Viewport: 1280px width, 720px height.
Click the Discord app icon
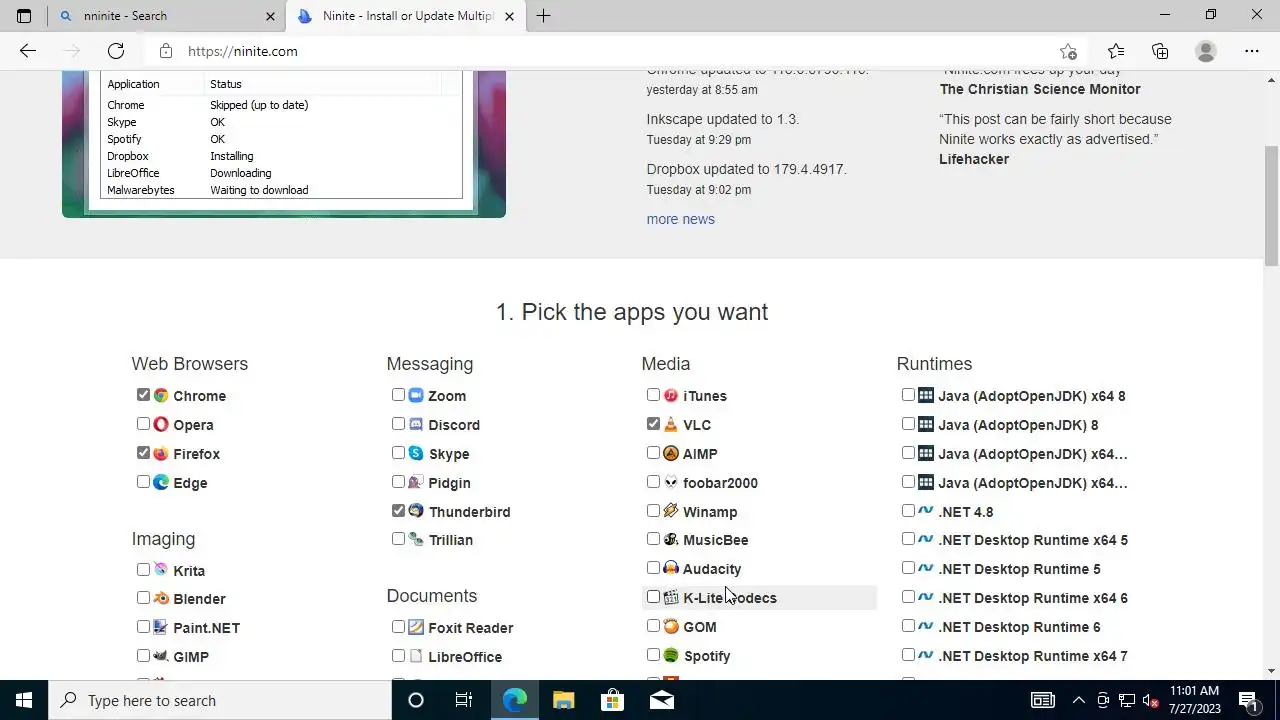pyautogui.click(x=416, y=425)
